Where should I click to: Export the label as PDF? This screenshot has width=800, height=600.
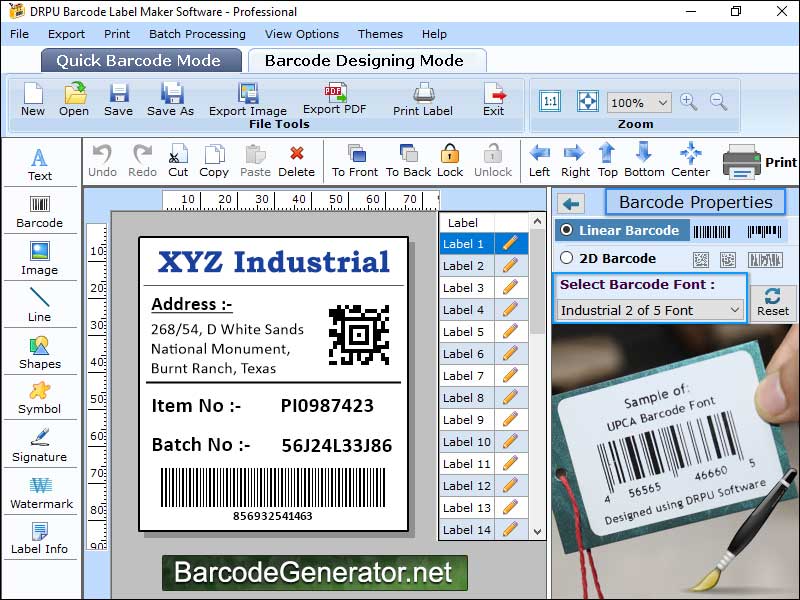click(334, 100)
